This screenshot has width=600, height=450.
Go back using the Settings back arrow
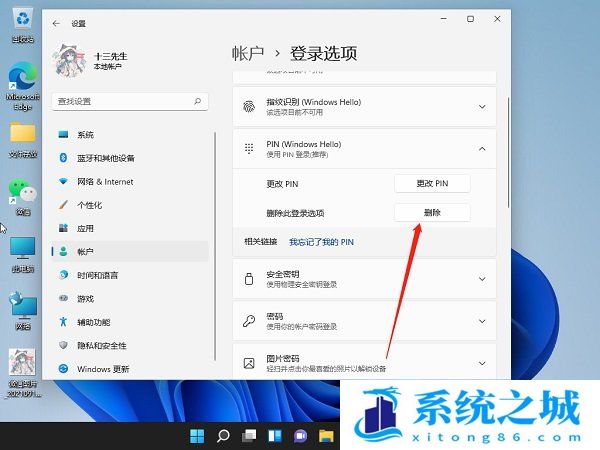[x=56, y=24]
